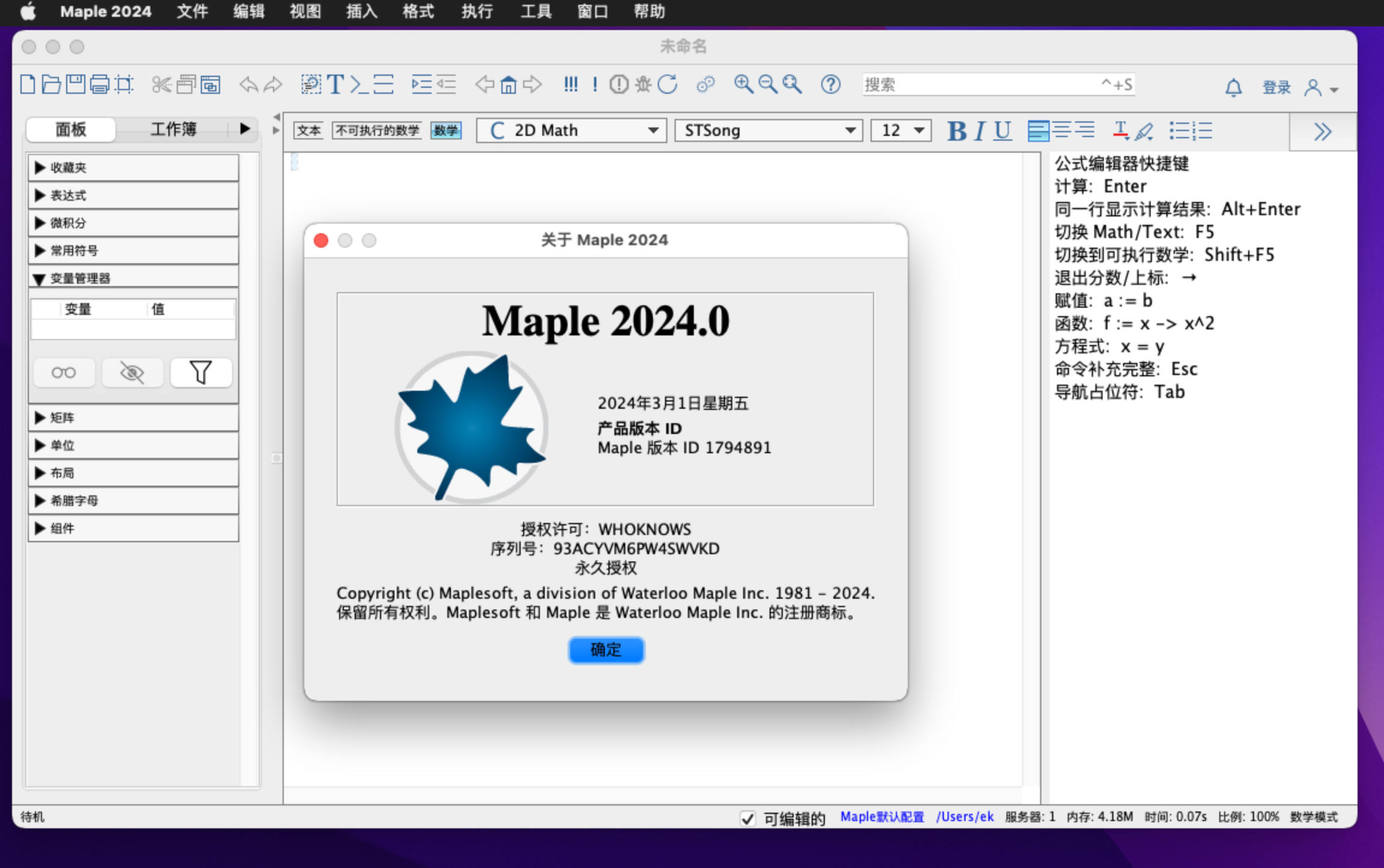This screenshot has width=1384, height=868.
Task: Open help with the question mark icon
Action: pos(831,84)
